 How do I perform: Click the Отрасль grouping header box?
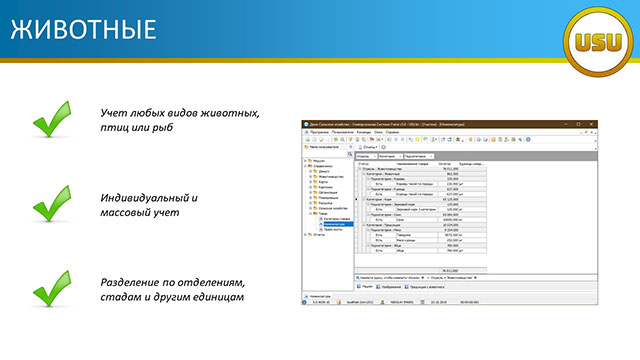point(366,156)
